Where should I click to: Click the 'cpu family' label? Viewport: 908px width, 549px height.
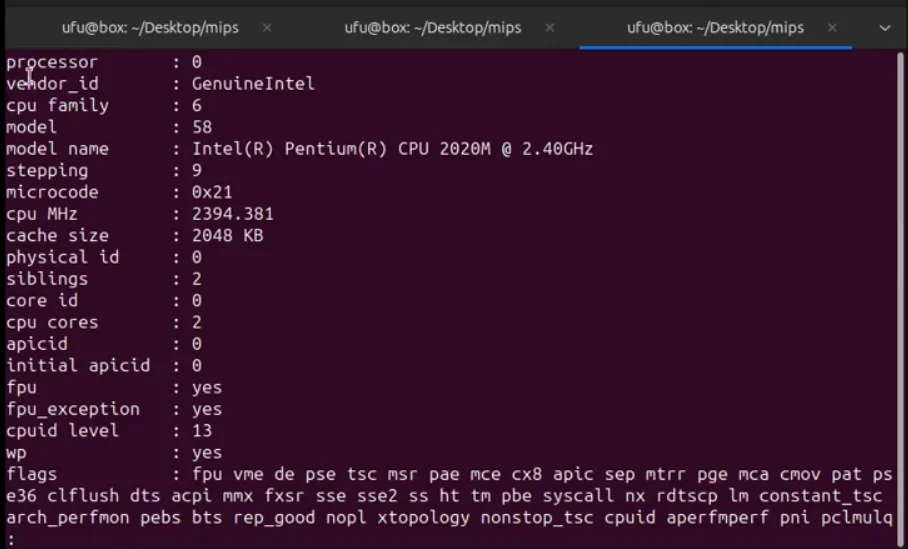pyautogui.click(x=57, y=105)
